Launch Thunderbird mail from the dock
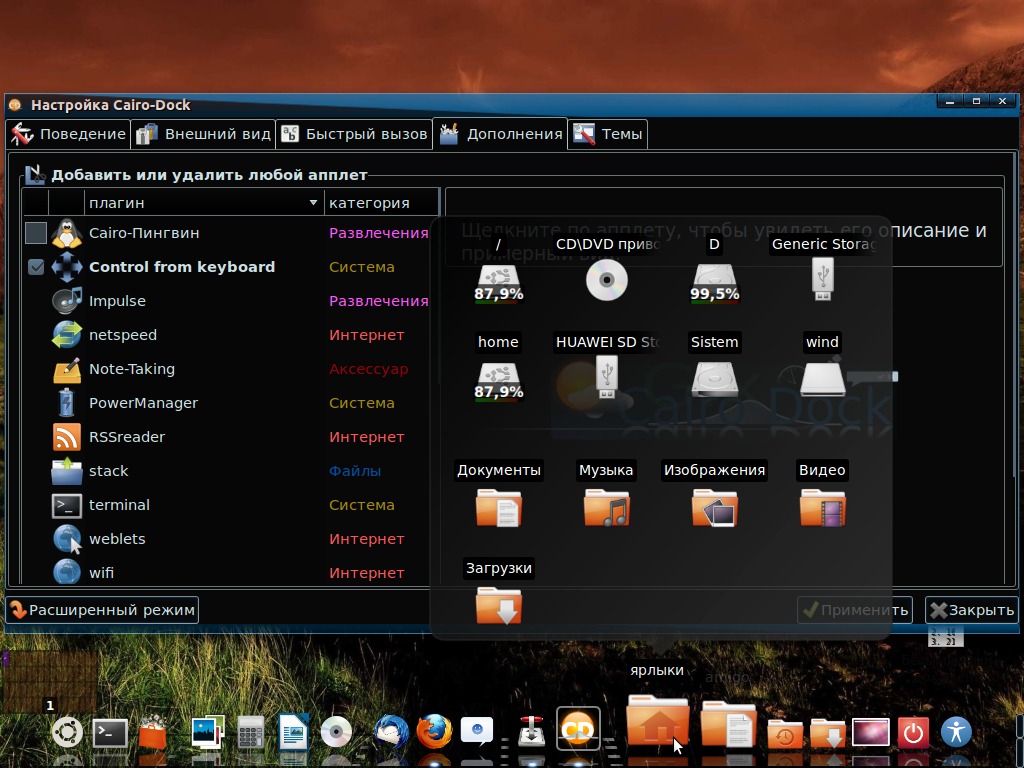This screenshot has width=1024, height=768. 391,732
